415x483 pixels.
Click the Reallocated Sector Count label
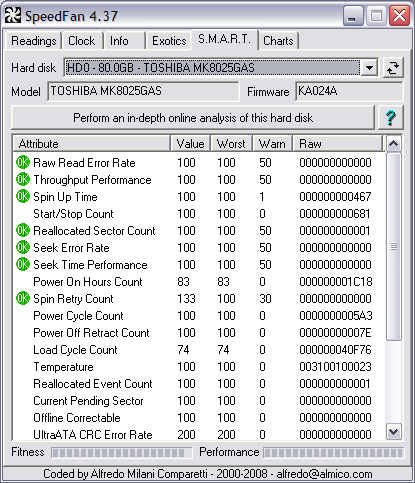click(94, 230)
